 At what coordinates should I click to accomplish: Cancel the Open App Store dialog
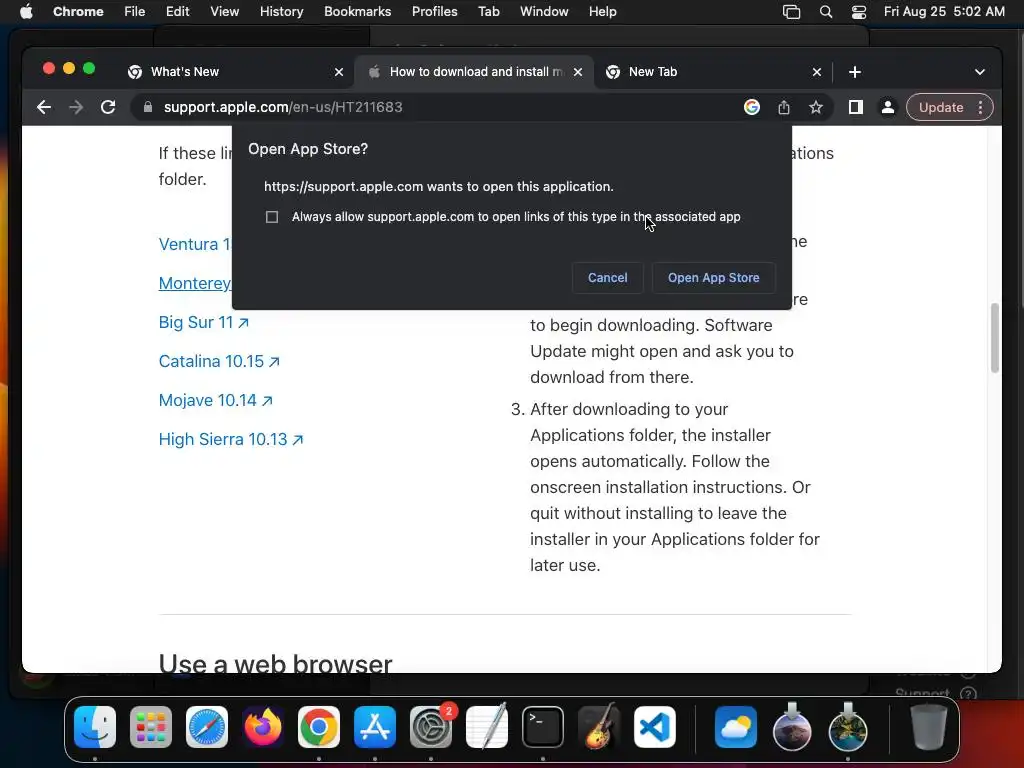pyautogui.click(x=607, y=278)
